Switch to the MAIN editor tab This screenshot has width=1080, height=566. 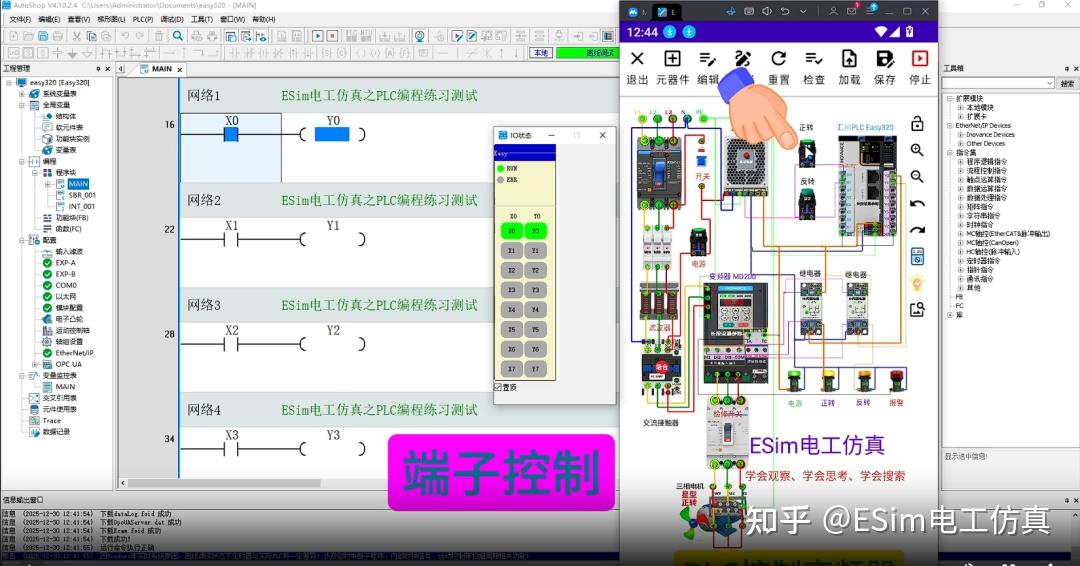pyautogui.click(x=162, y=69)
